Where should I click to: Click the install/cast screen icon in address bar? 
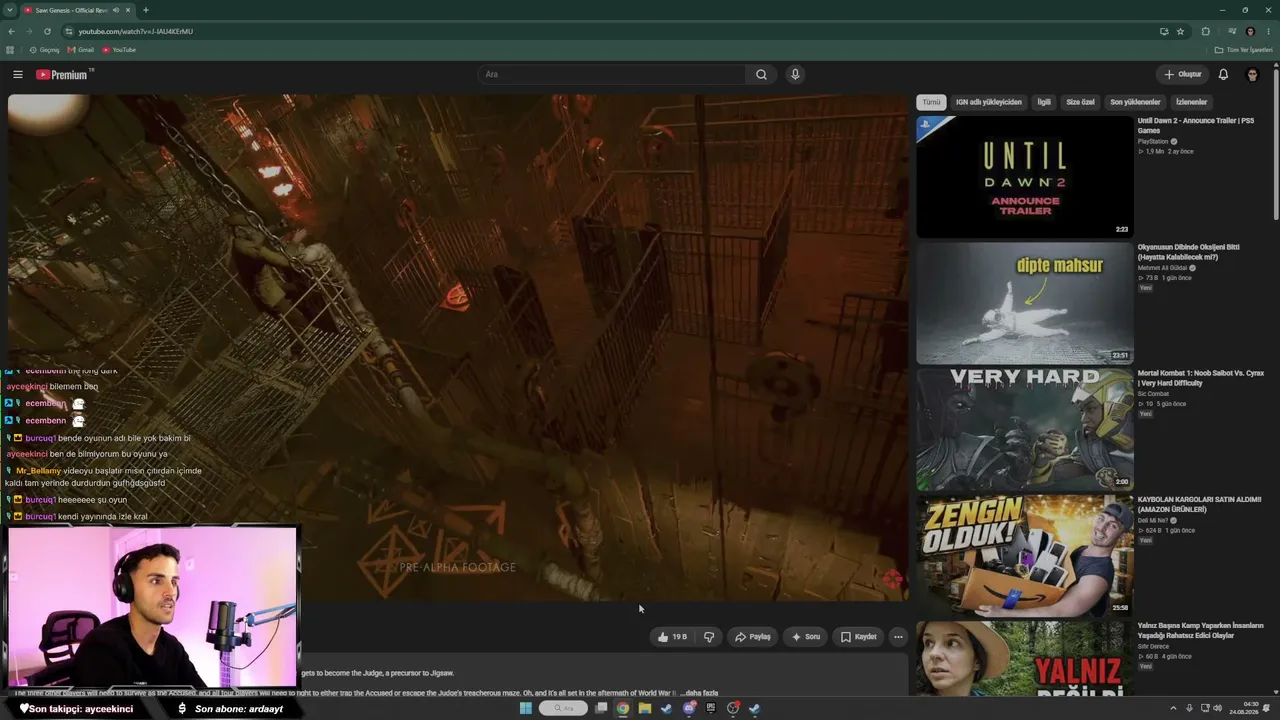[1164, 31]
